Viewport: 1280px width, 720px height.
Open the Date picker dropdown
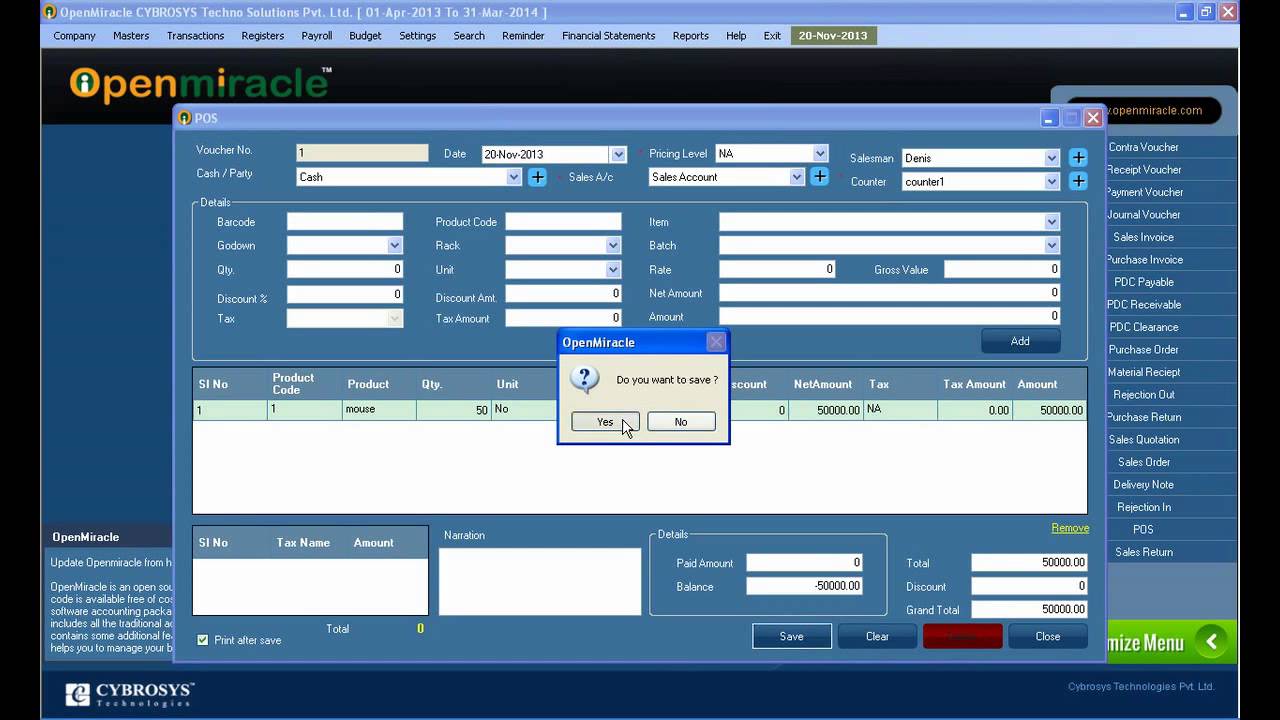[x=618, y=154]
